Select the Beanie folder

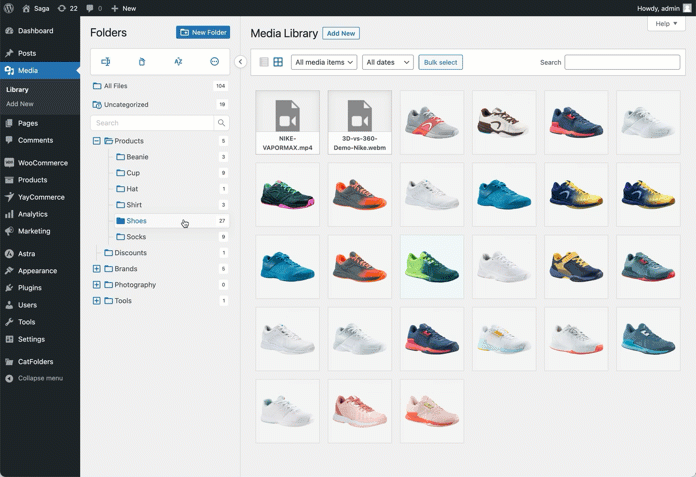(x=172, y=157)
